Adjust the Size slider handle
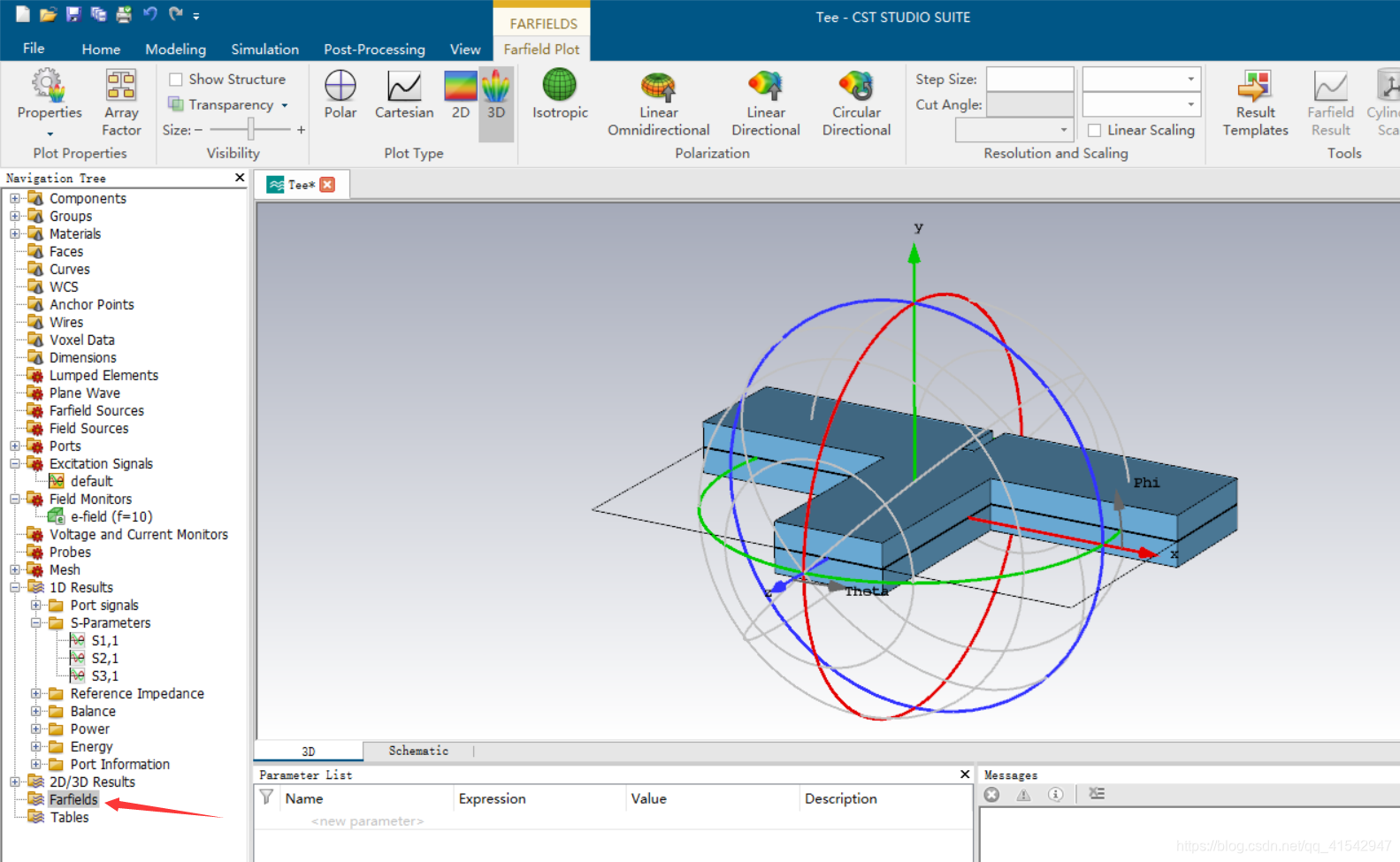The image size is (1400, 862). 252,130
